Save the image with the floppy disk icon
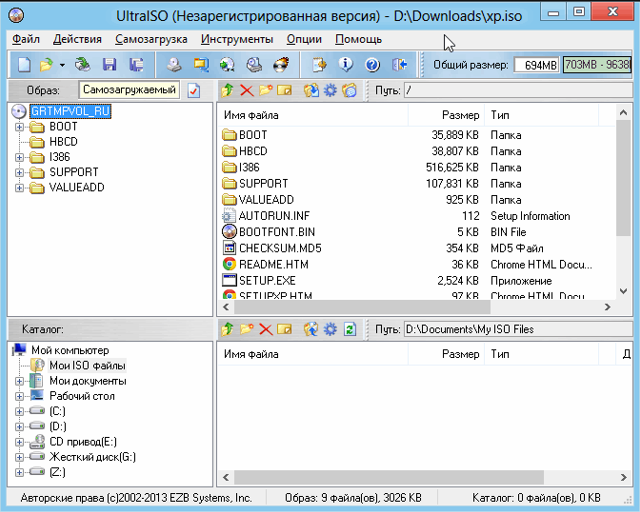Viewport: 640px width, 512px height. click(x=109, y=65)
